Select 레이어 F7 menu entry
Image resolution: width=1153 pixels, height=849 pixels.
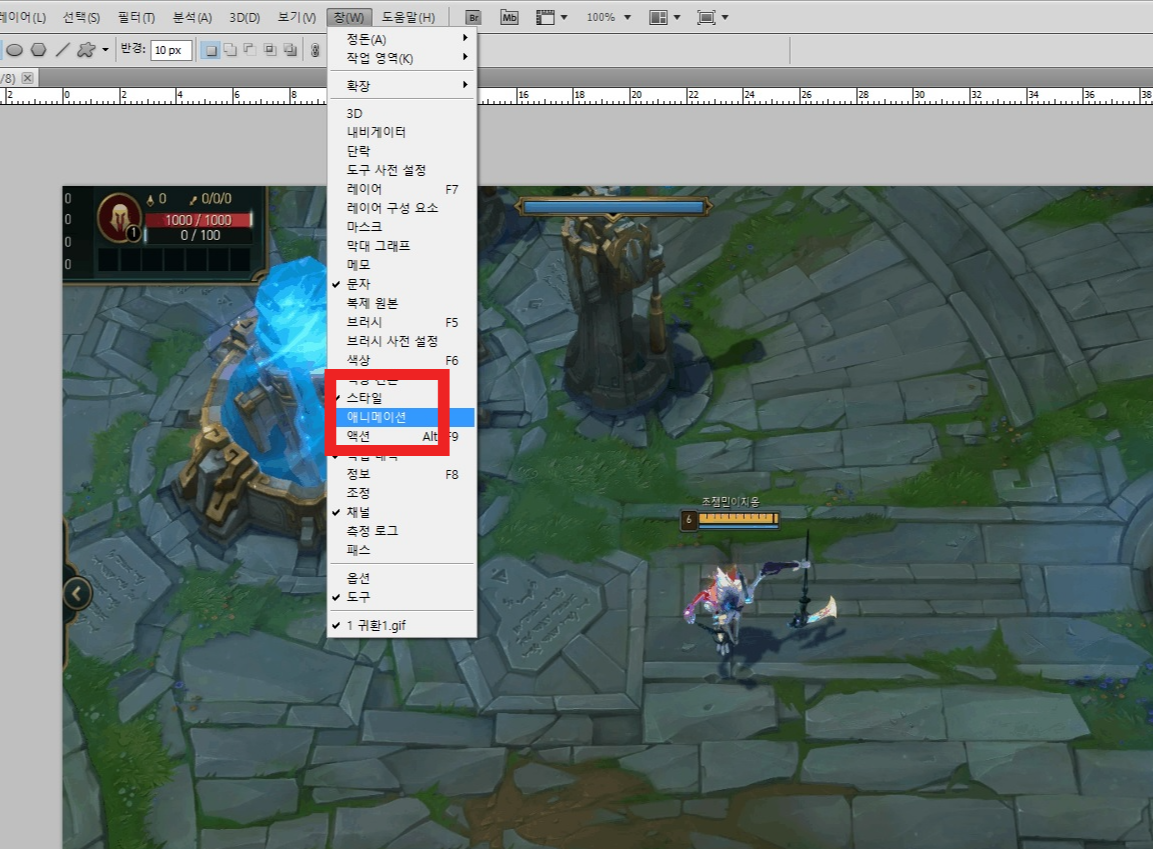402,189
